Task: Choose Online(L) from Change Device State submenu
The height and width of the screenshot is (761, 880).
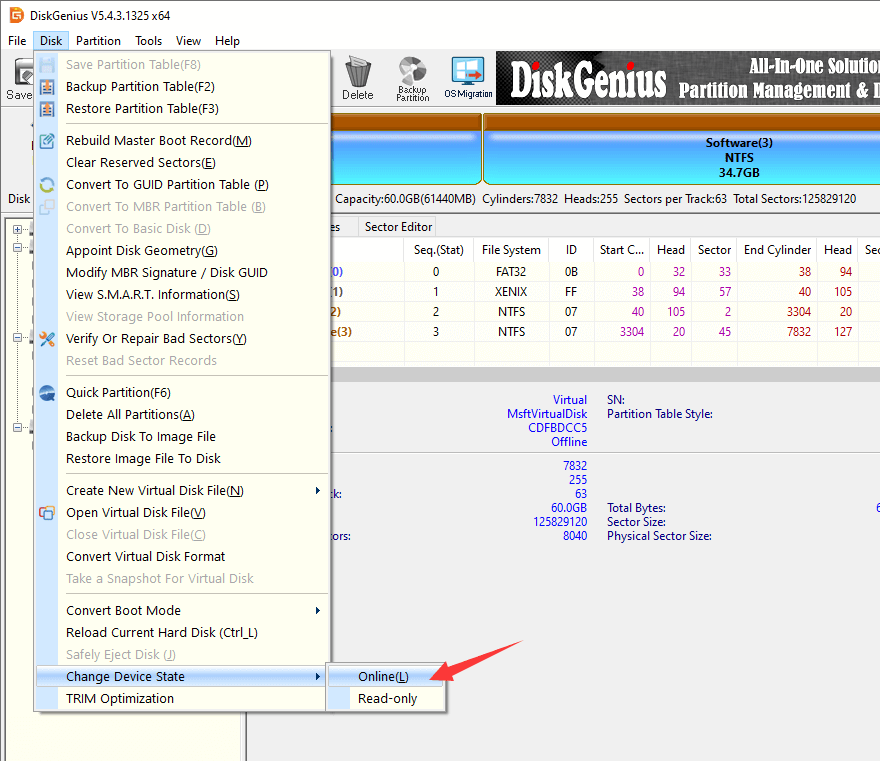Action: tap(383, 677)
